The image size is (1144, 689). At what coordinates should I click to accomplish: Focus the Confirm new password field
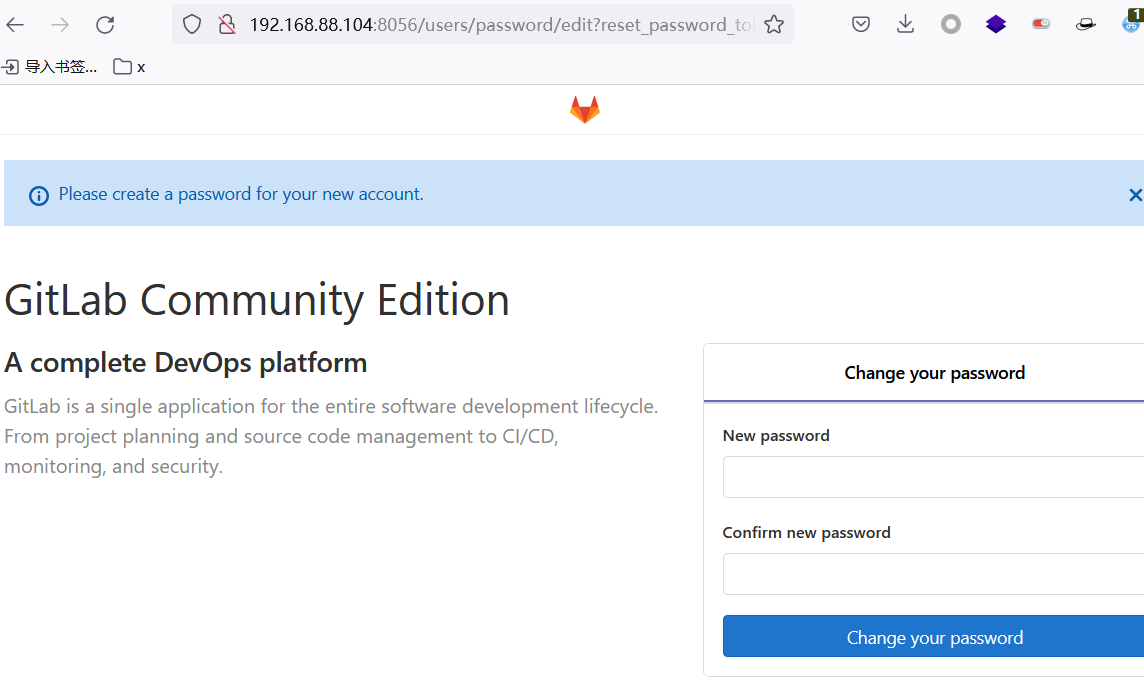(933, 574)
